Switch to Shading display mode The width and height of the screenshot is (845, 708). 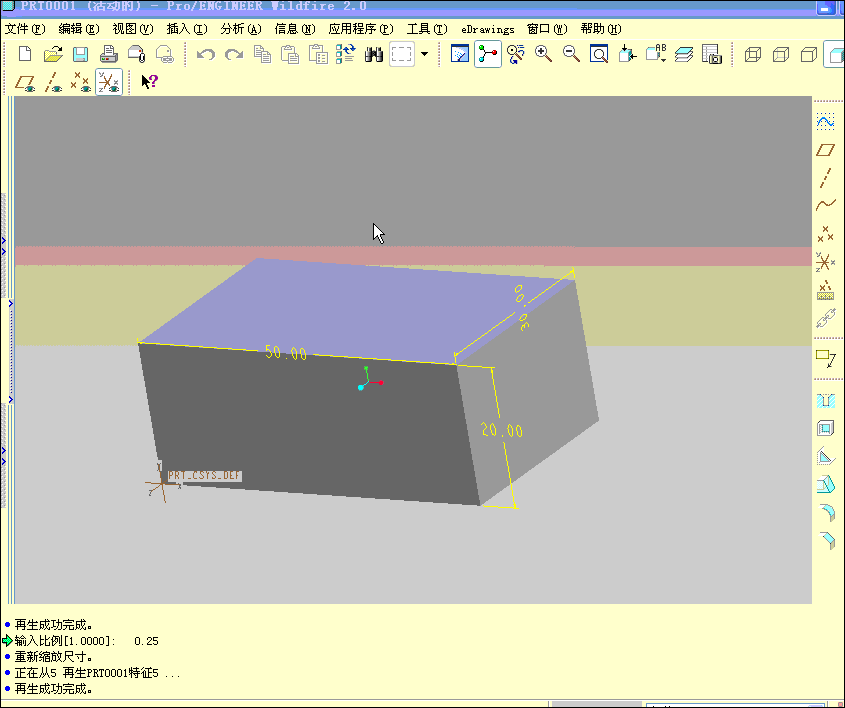pos(835,54)
